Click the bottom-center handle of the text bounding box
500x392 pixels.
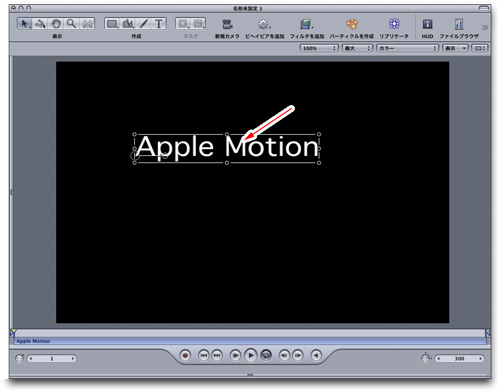(x=227, y=163)
